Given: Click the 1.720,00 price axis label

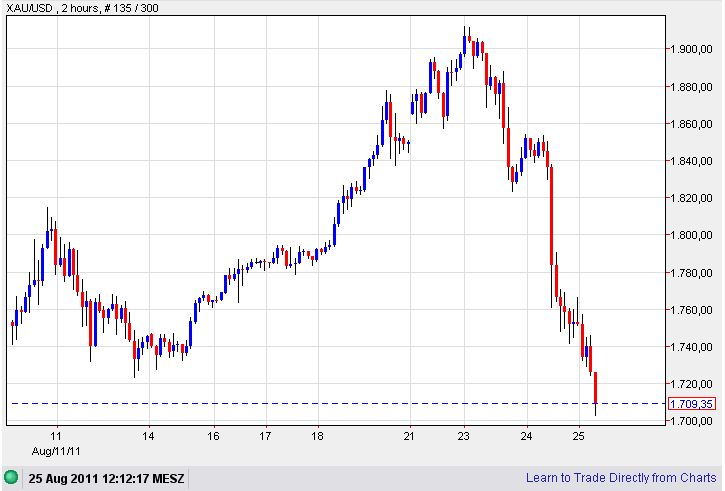Looking at the screenshot, I should [x=692, y=384].
